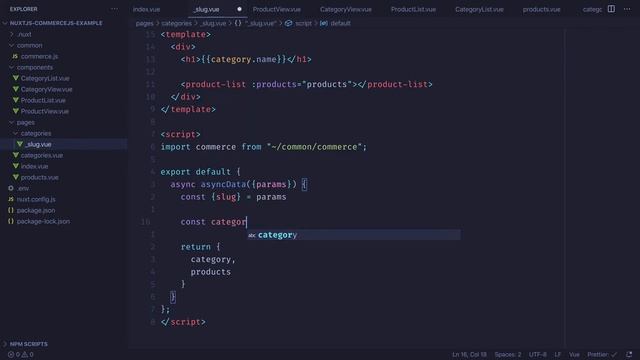640x360 pixels.
Task: Open nuxt.config.js file
Action: 36,200
